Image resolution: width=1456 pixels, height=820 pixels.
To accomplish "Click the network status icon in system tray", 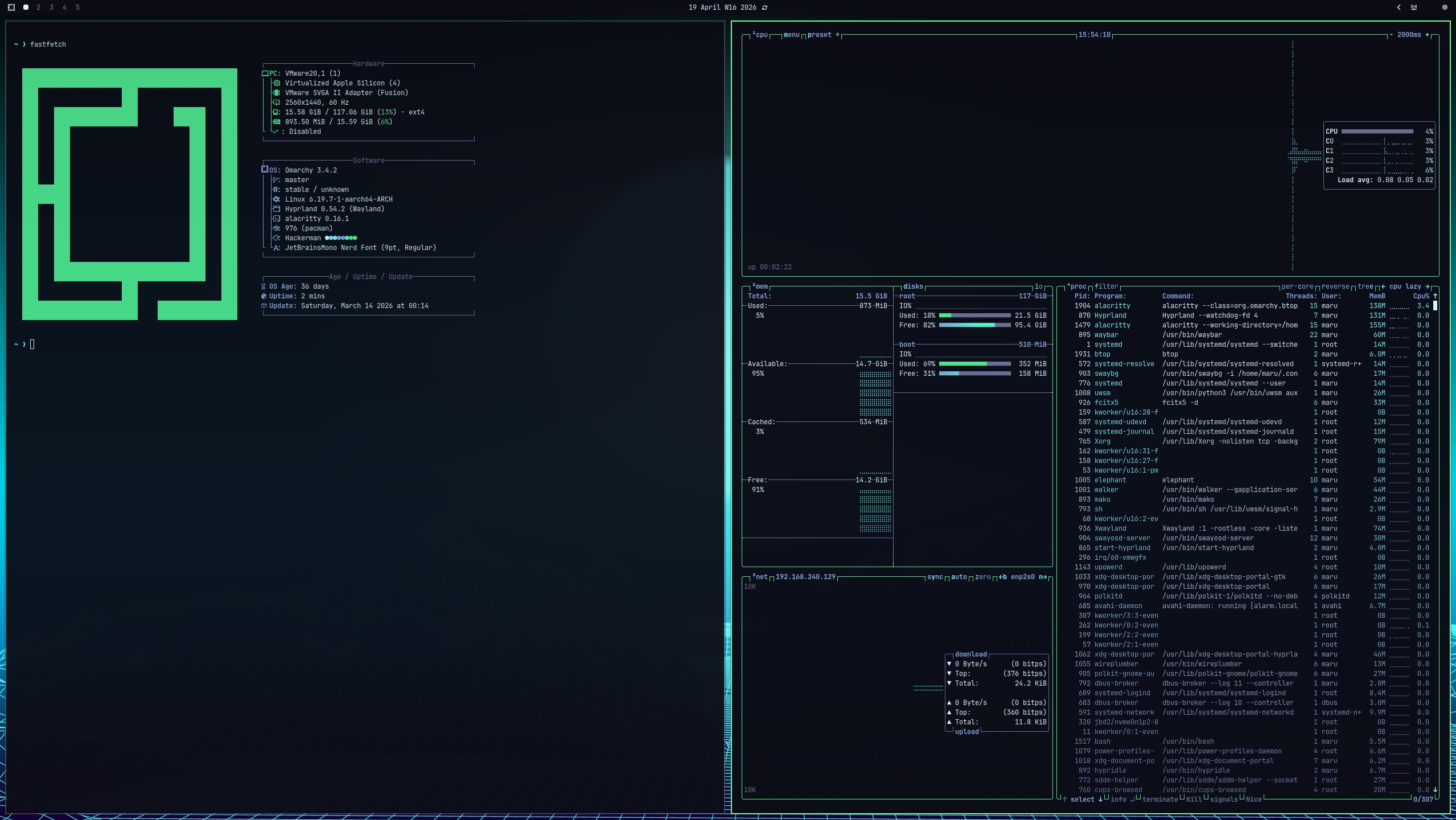I will pyautogui.click(x=1414, y=7).
